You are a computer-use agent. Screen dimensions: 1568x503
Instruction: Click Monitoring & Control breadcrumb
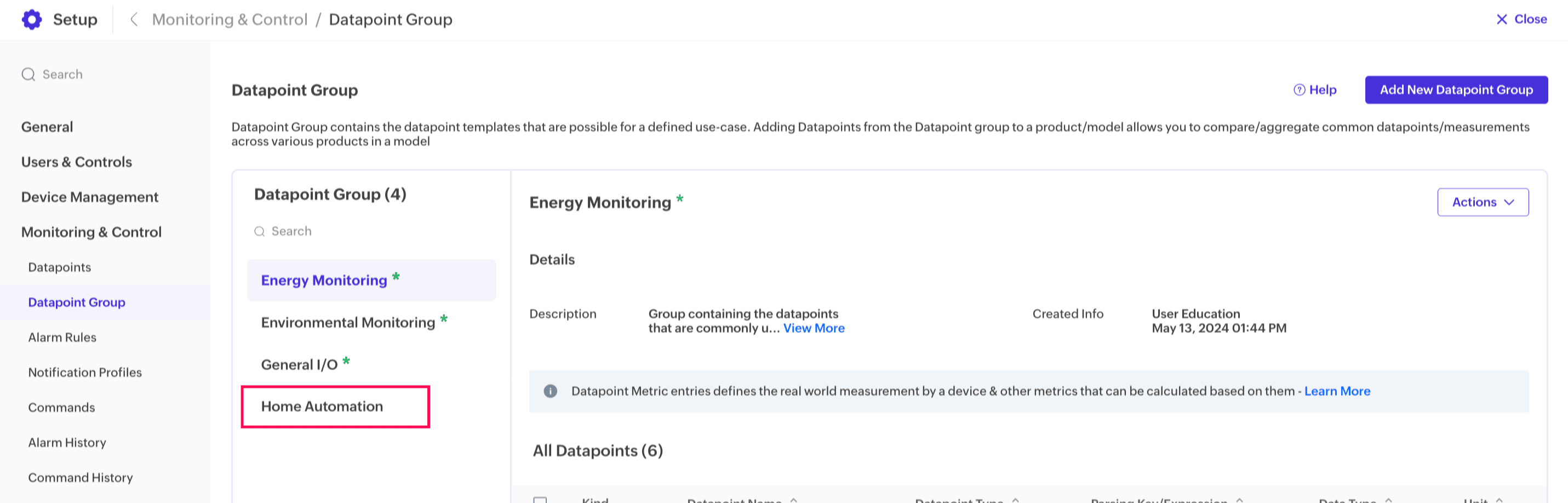230,20
